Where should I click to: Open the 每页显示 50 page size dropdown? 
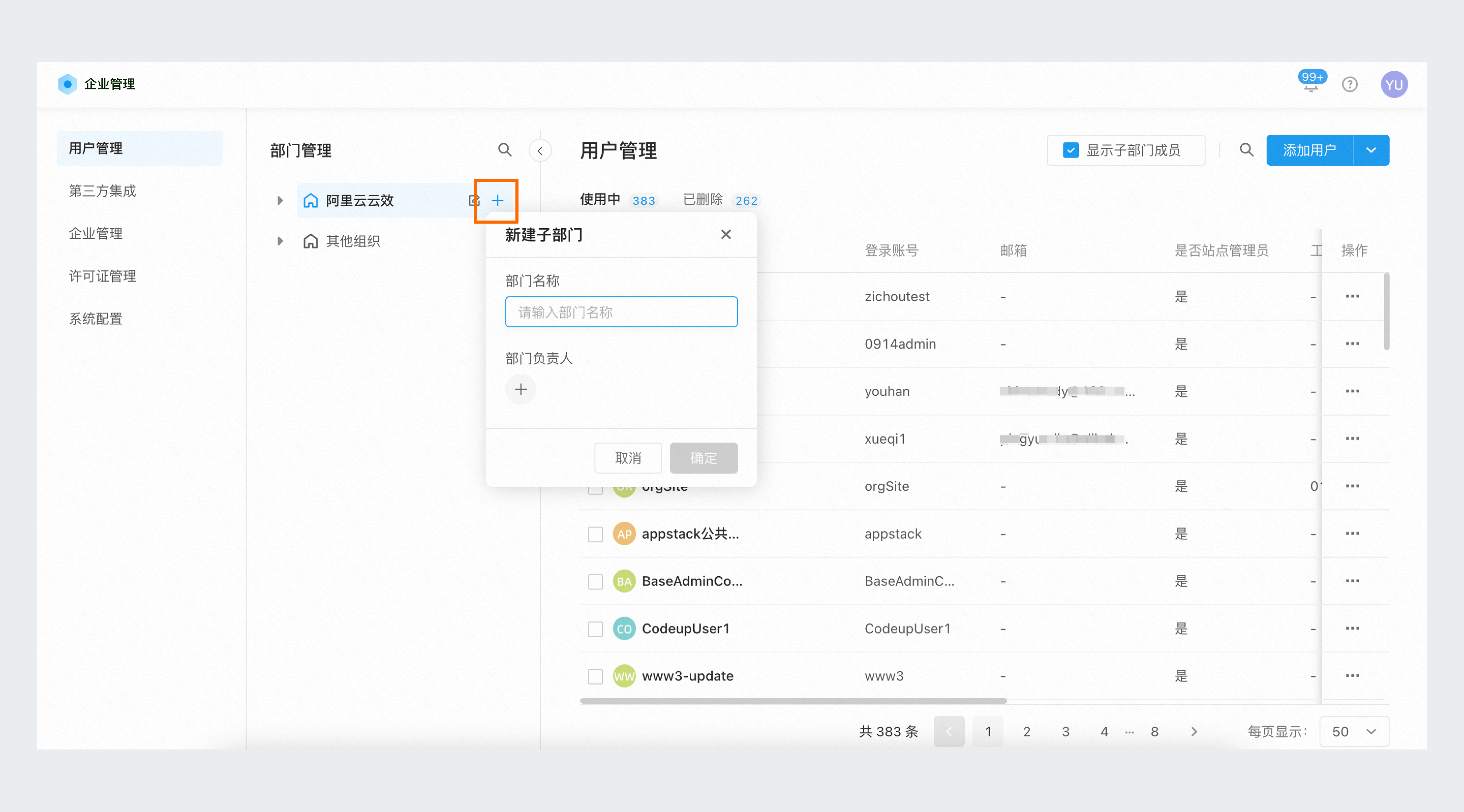click(x=1354, y=731)
